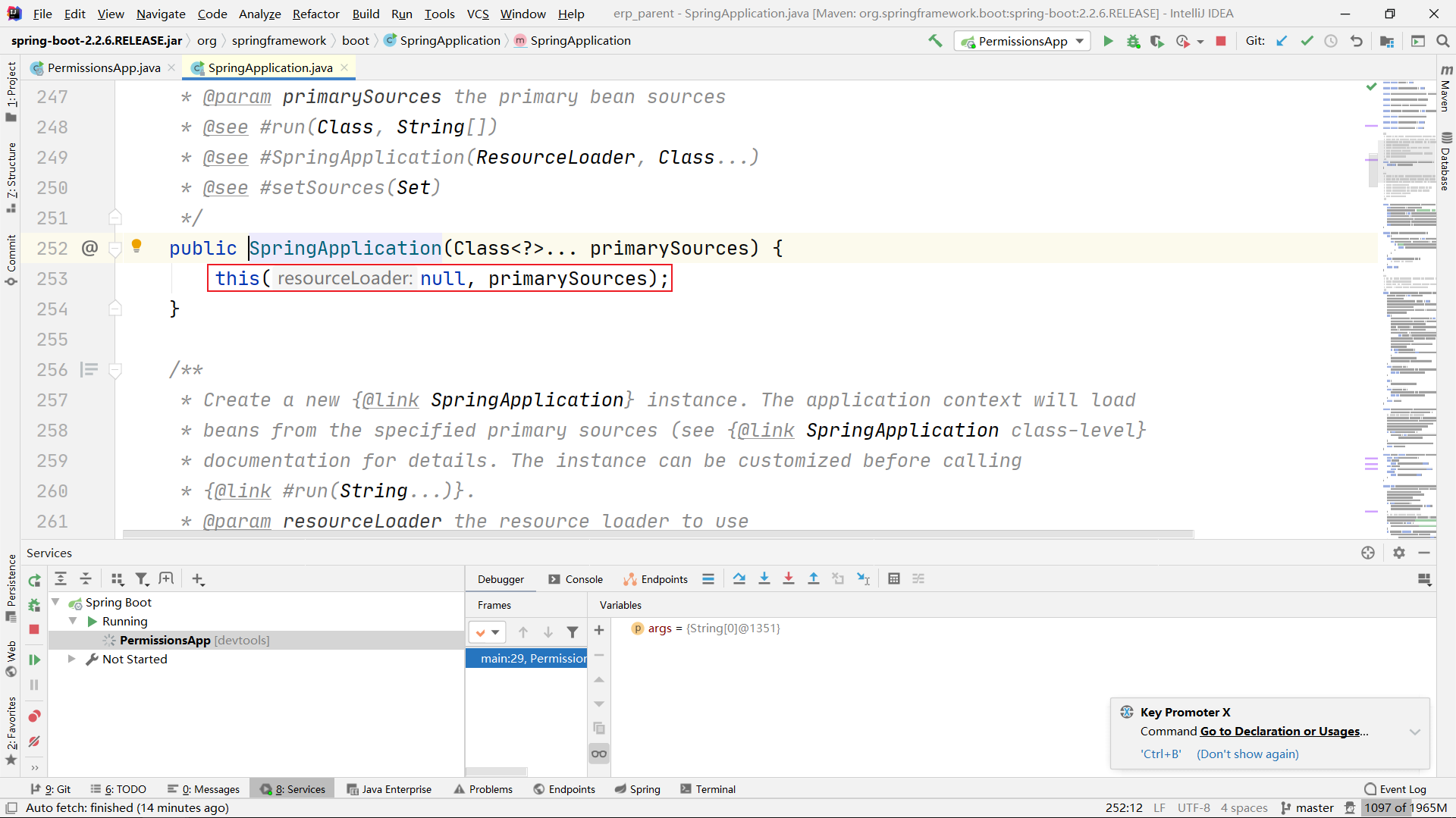Force step into with the red arrow

pyautogui.click(x=789, y=579)
